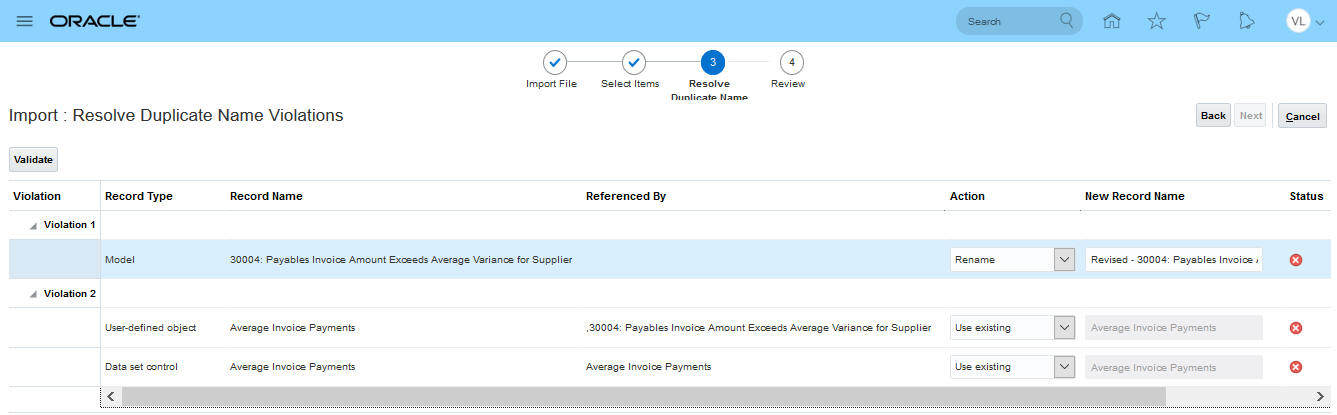The height and width of the screenshot is (415, 1337).
Task: Open the Notifications bell icon
Action: click(x=1246, y=21)
